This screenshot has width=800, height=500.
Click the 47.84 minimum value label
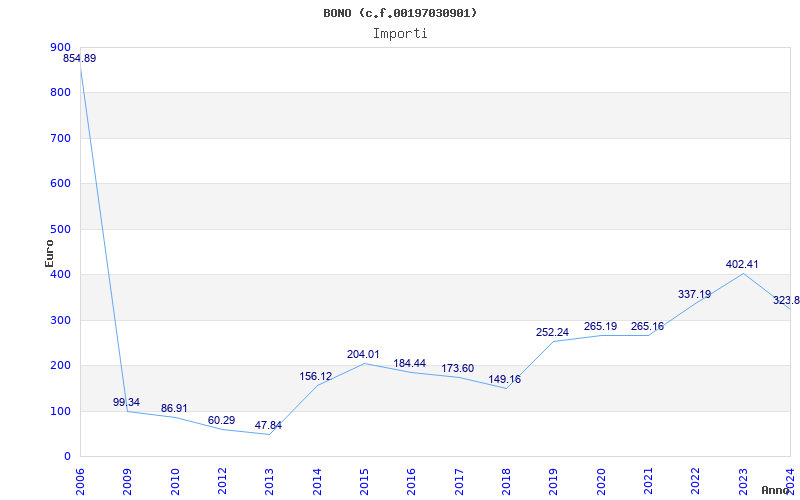(268, 426)
